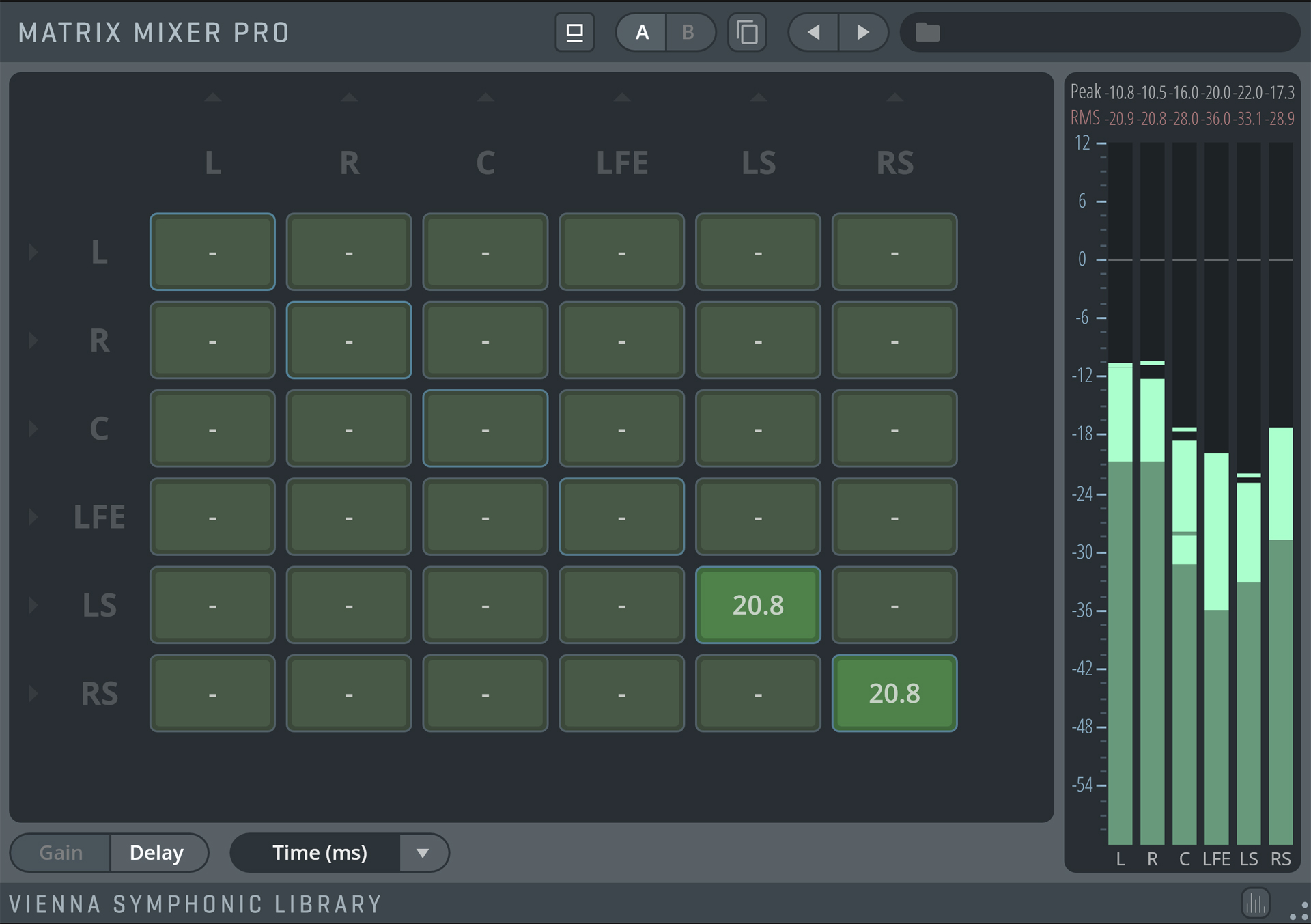This screenshot has width=1311, height=924.
Task: Click the up arrow above the L column
Action: [x=212, y=98]
